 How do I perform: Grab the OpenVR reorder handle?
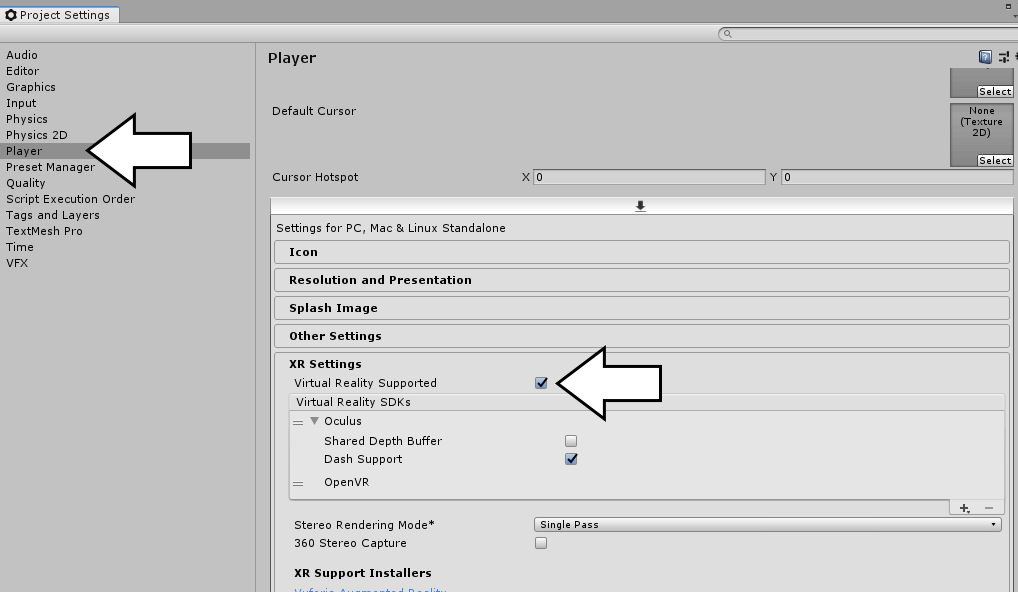[x=298, y=484]
